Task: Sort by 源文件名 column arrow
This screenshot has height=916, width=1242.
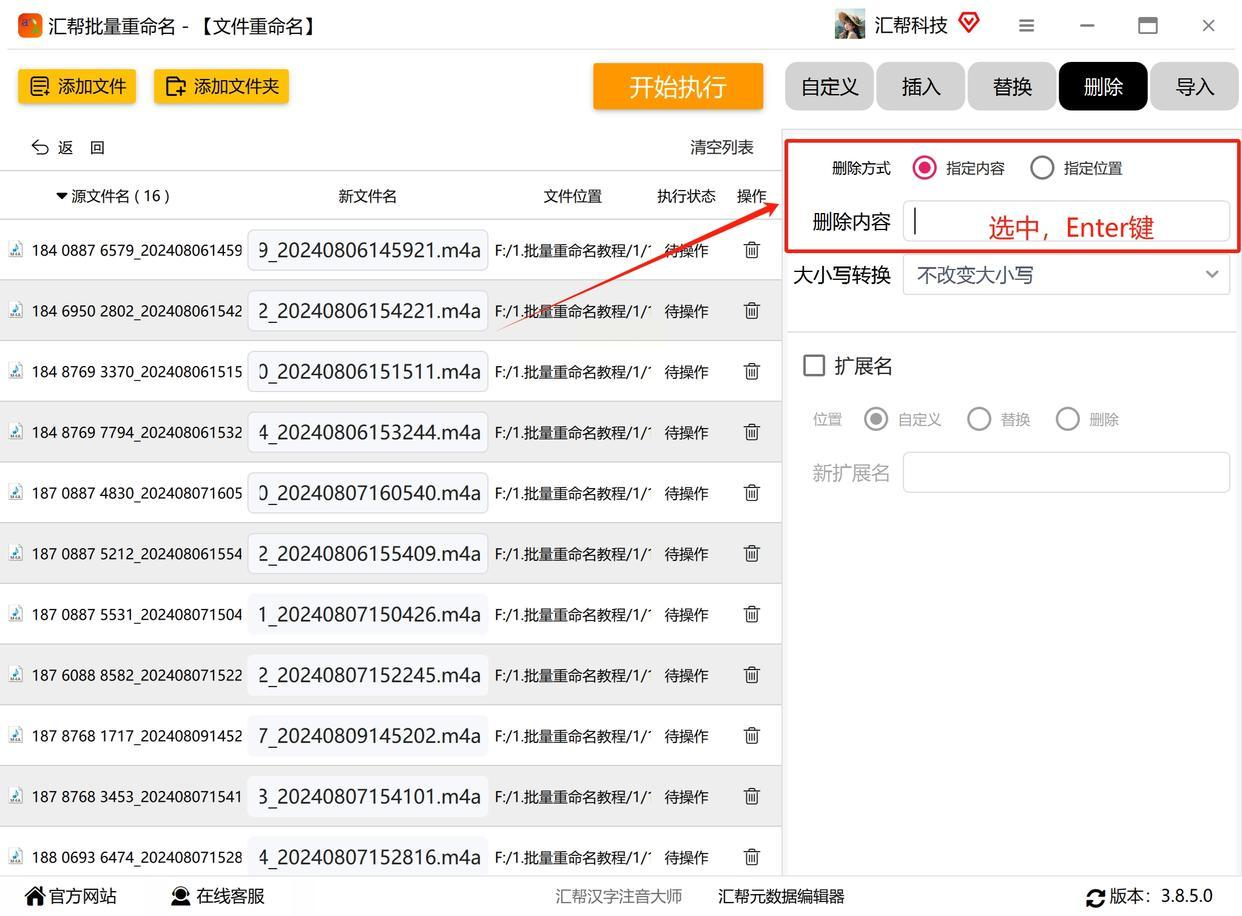Action: coord(62,196)
